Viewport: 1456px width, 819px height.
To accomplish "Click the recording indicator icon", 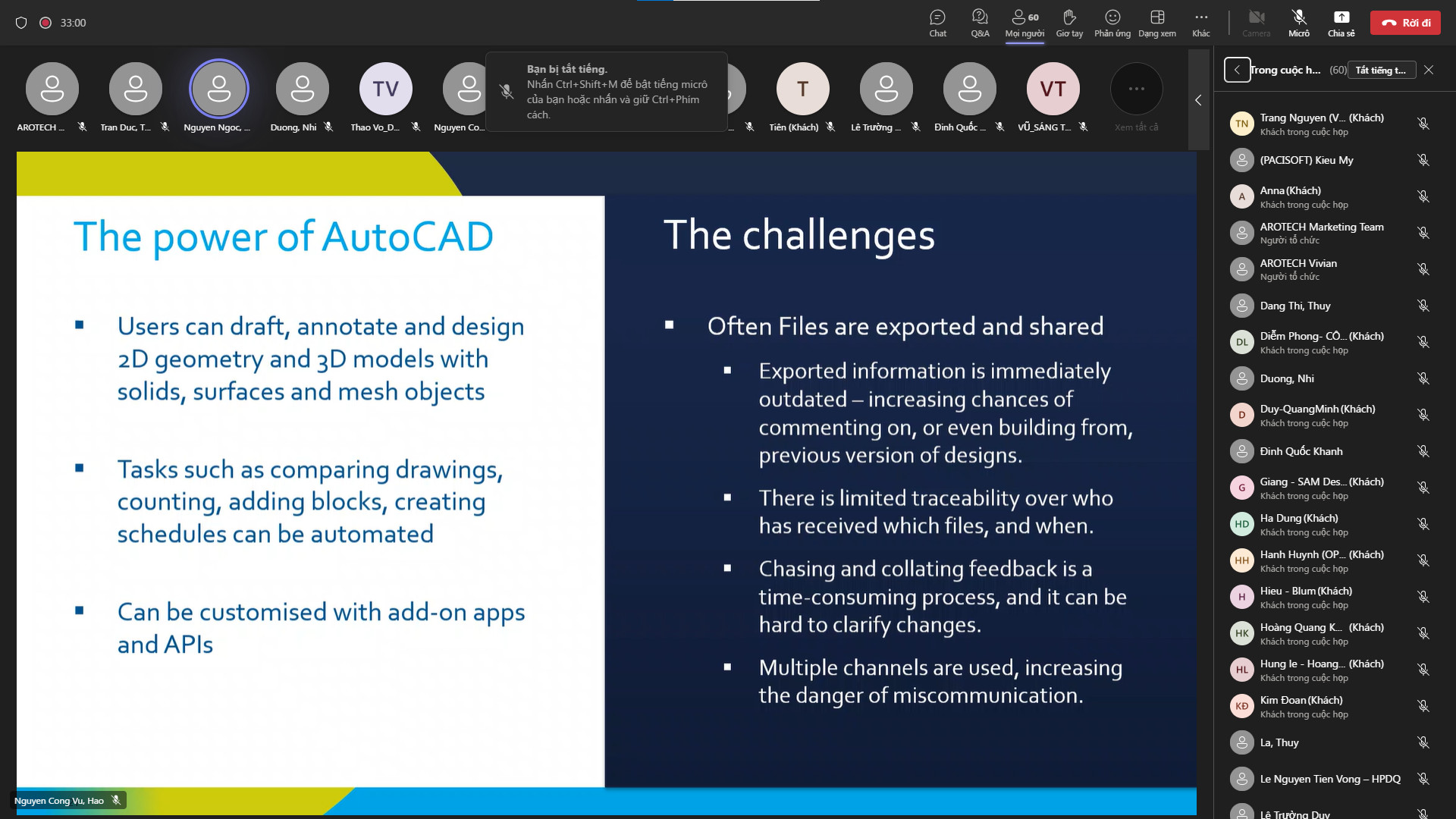I will 45,23.
